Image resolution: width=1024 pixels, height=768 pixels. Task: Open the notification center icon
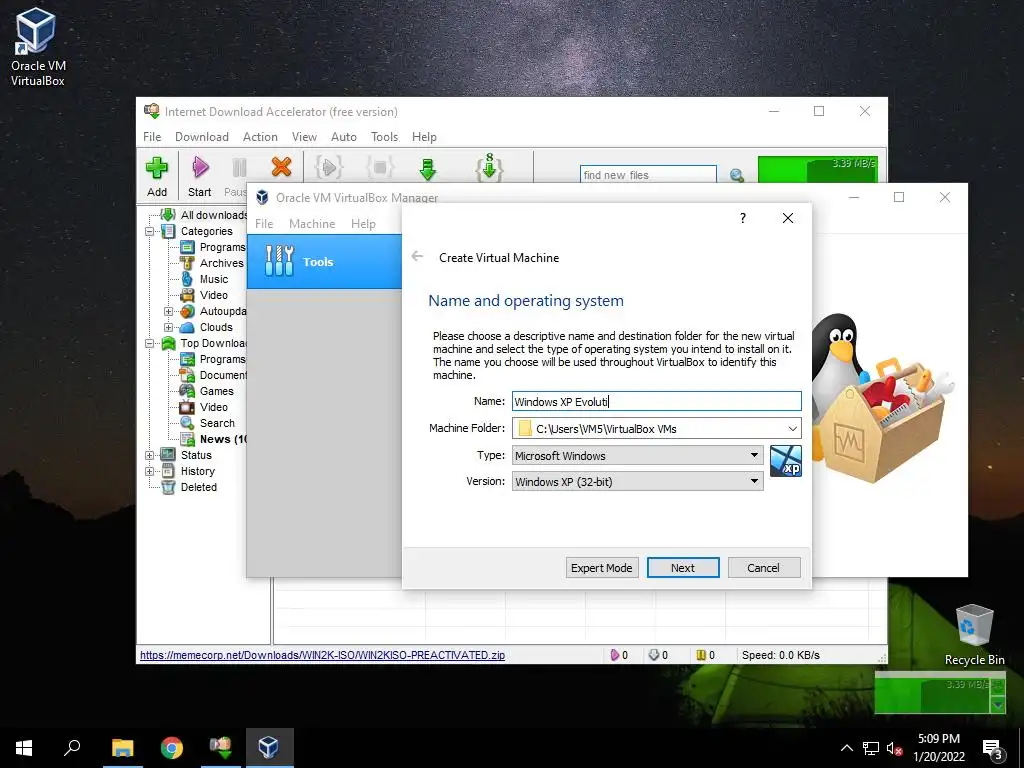(x=993, y=748)
